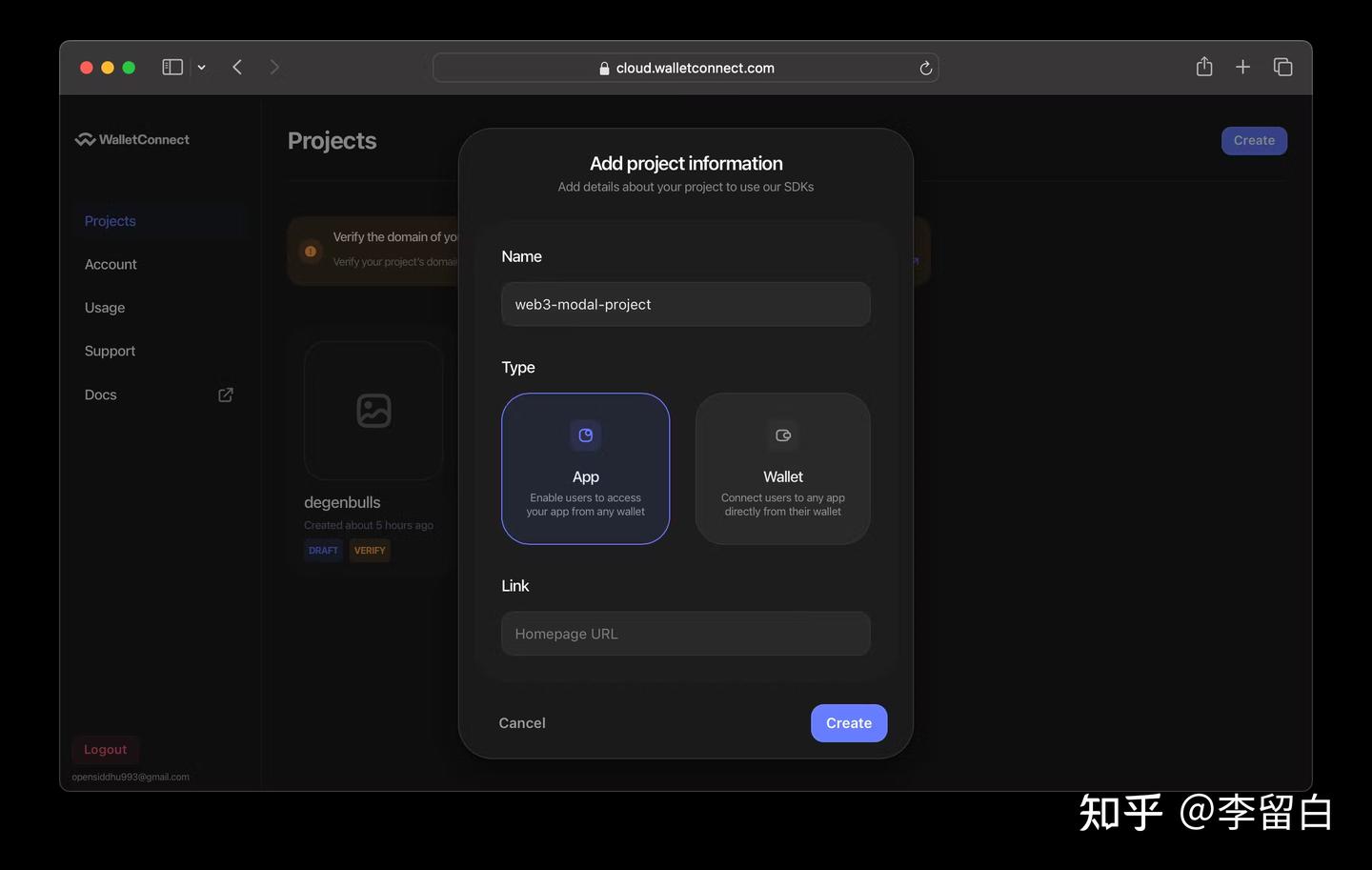Click the external link icon beside Docs

(226, 395)
